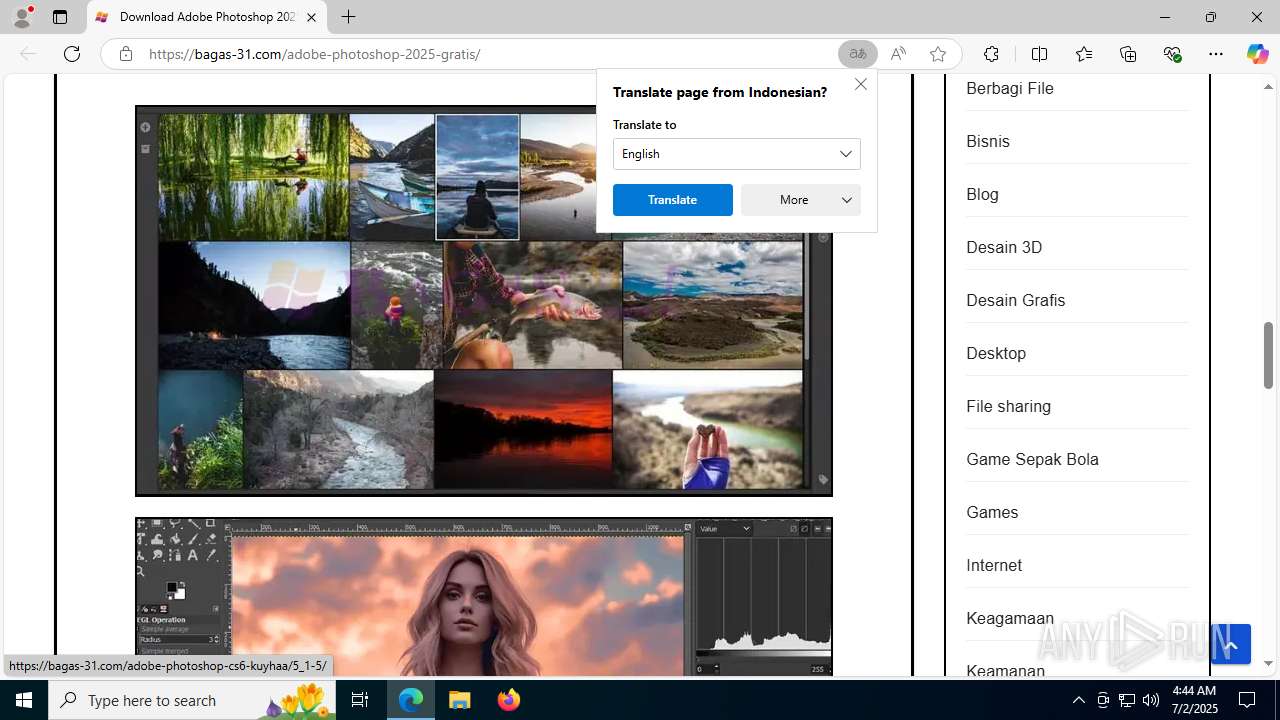
Task: Launch Firefox from taskbar
Action: click(x=508, y=700)
